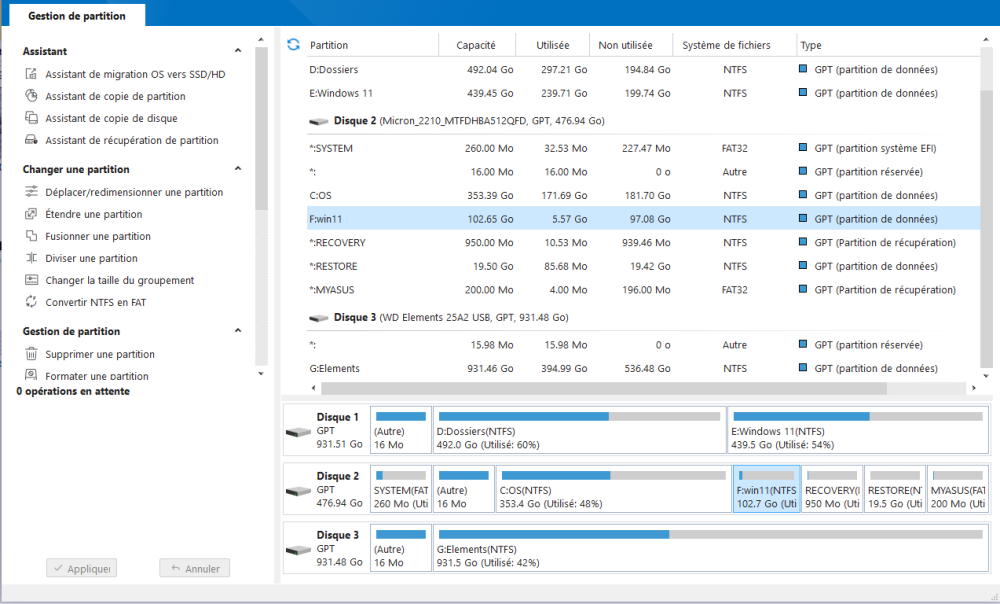
Task: Click the blue type square of *:SYSTEM row
Action: pos(803,147)
